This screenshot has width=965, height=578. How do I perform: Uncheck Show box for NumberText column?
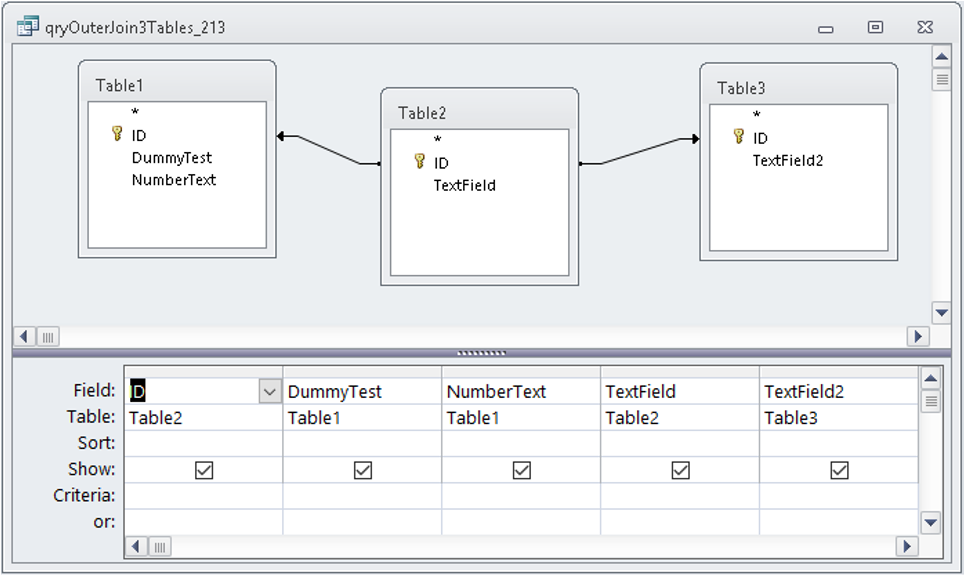point(521,470)
